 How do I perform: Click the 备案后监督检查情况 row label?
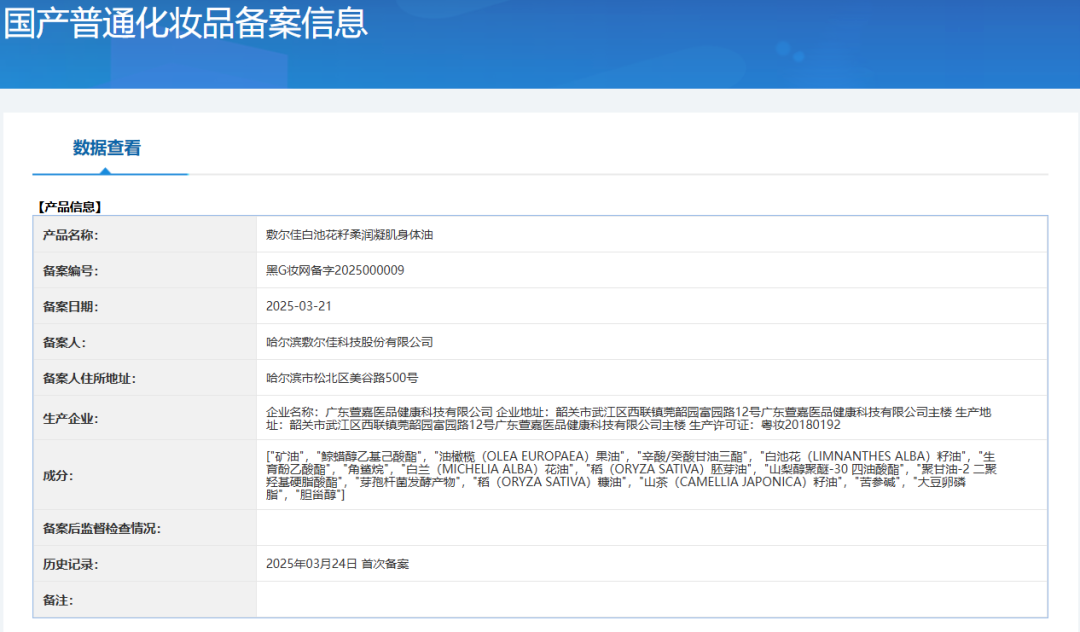point(101,528)
